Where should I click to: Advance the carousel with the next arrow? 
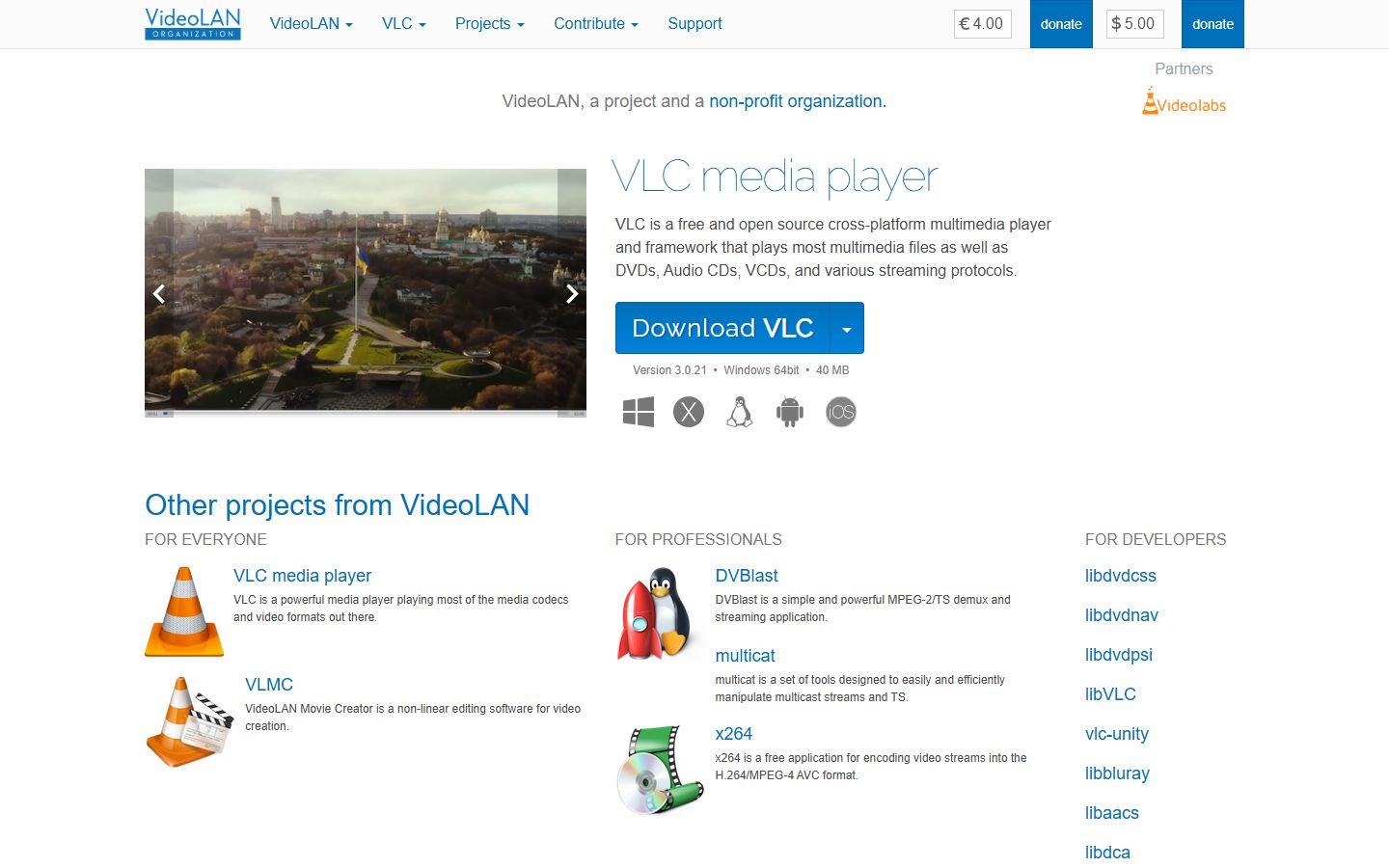(x=572, y=293)
